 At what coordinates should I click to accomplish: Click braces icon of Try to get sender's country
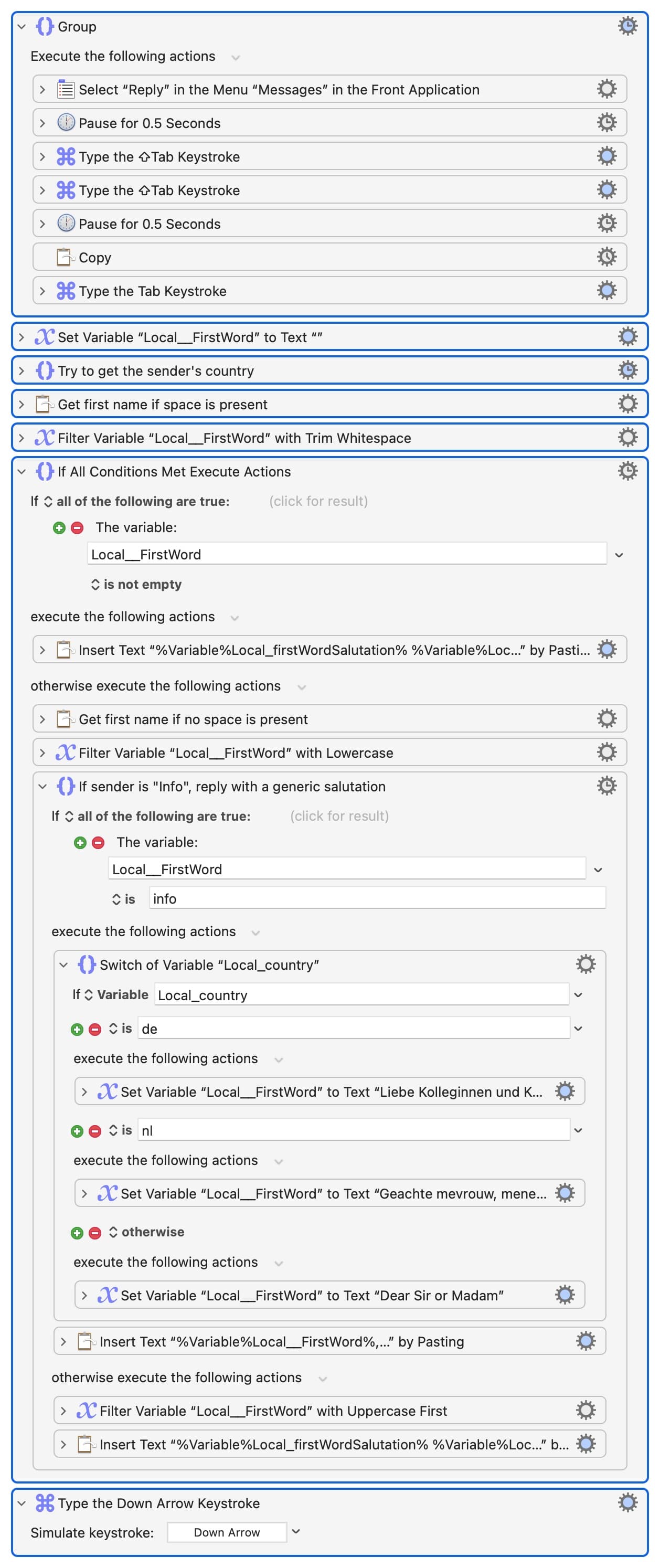pyautogui.click(x=45, y=370)
